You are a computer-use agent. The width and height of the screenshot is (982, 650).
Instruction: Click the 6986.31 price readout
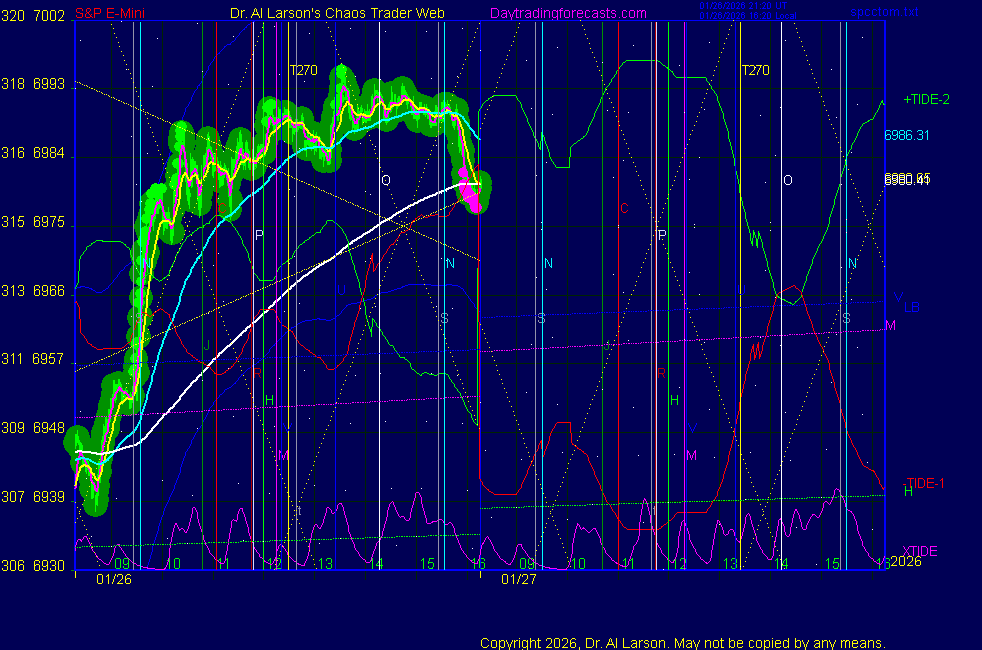(907, 135)
